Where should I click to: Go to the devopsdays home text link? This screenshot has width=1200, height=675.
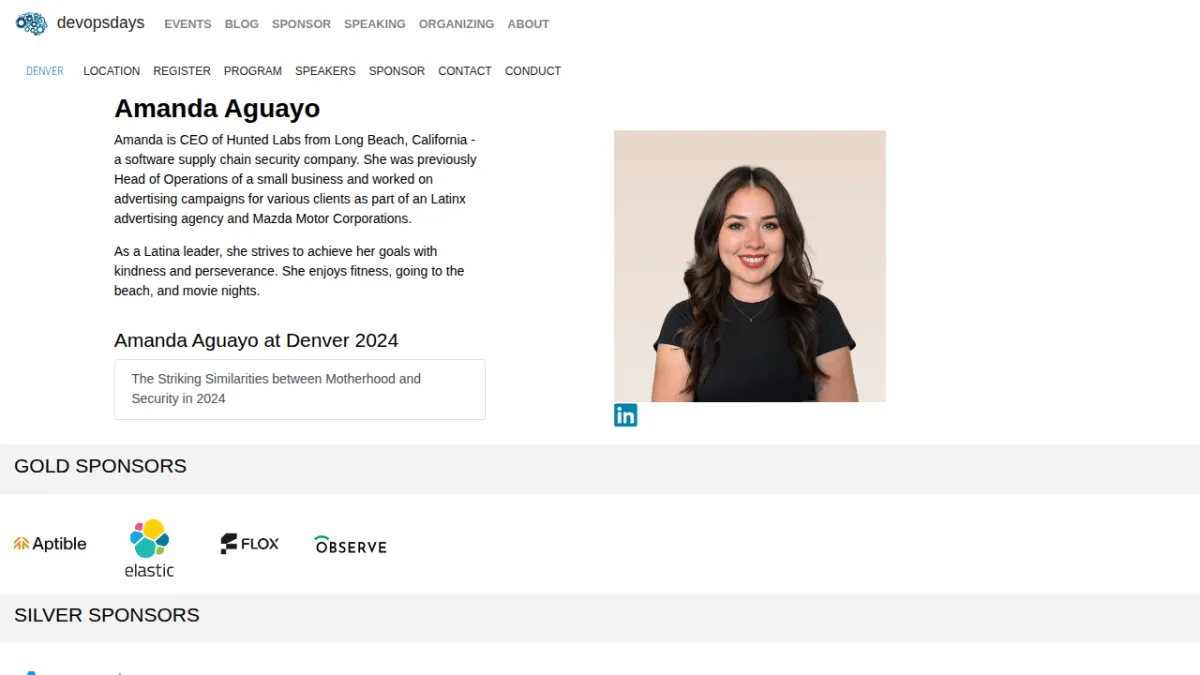(100, 23)
